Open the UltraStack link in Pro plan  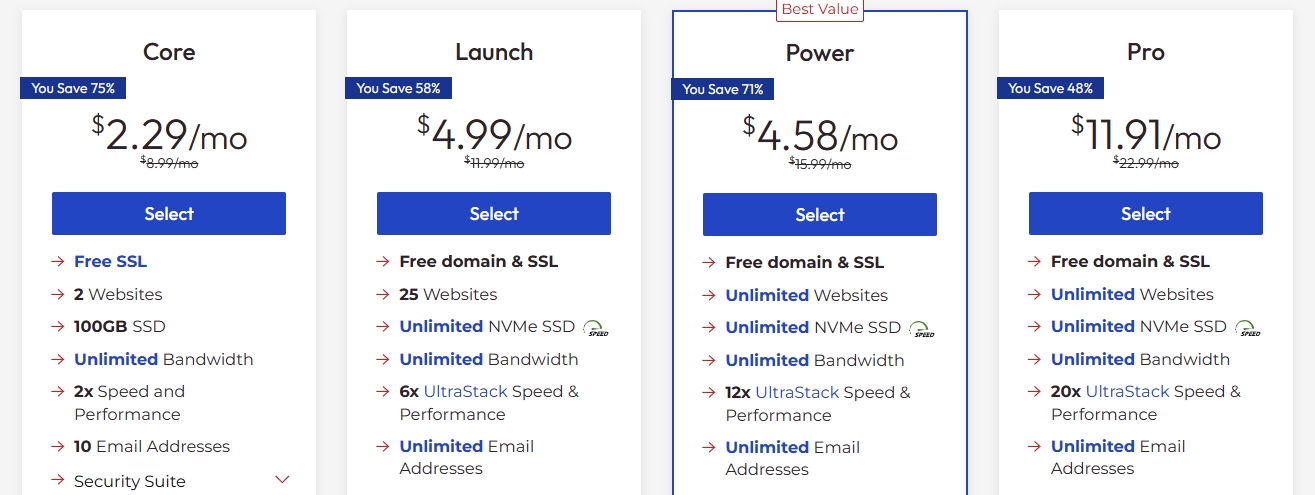tap(1122, 392)
